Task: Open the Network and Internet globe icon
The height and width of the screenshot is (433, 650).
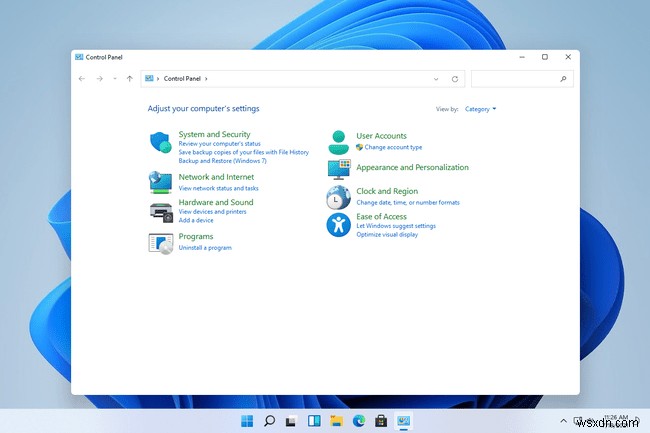Action: (x=160, y=182)
